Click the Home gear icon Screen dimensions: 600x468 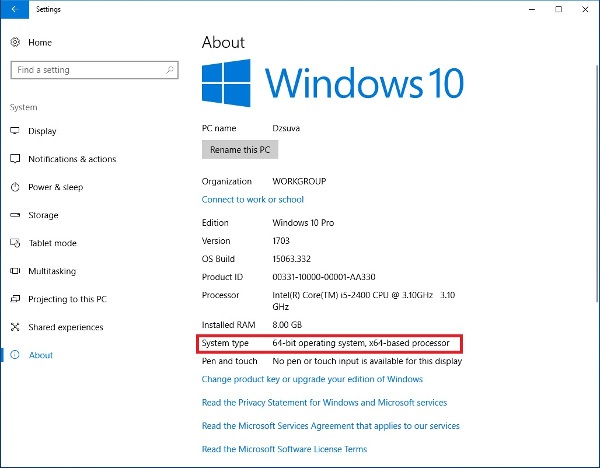tap(15, 42)
